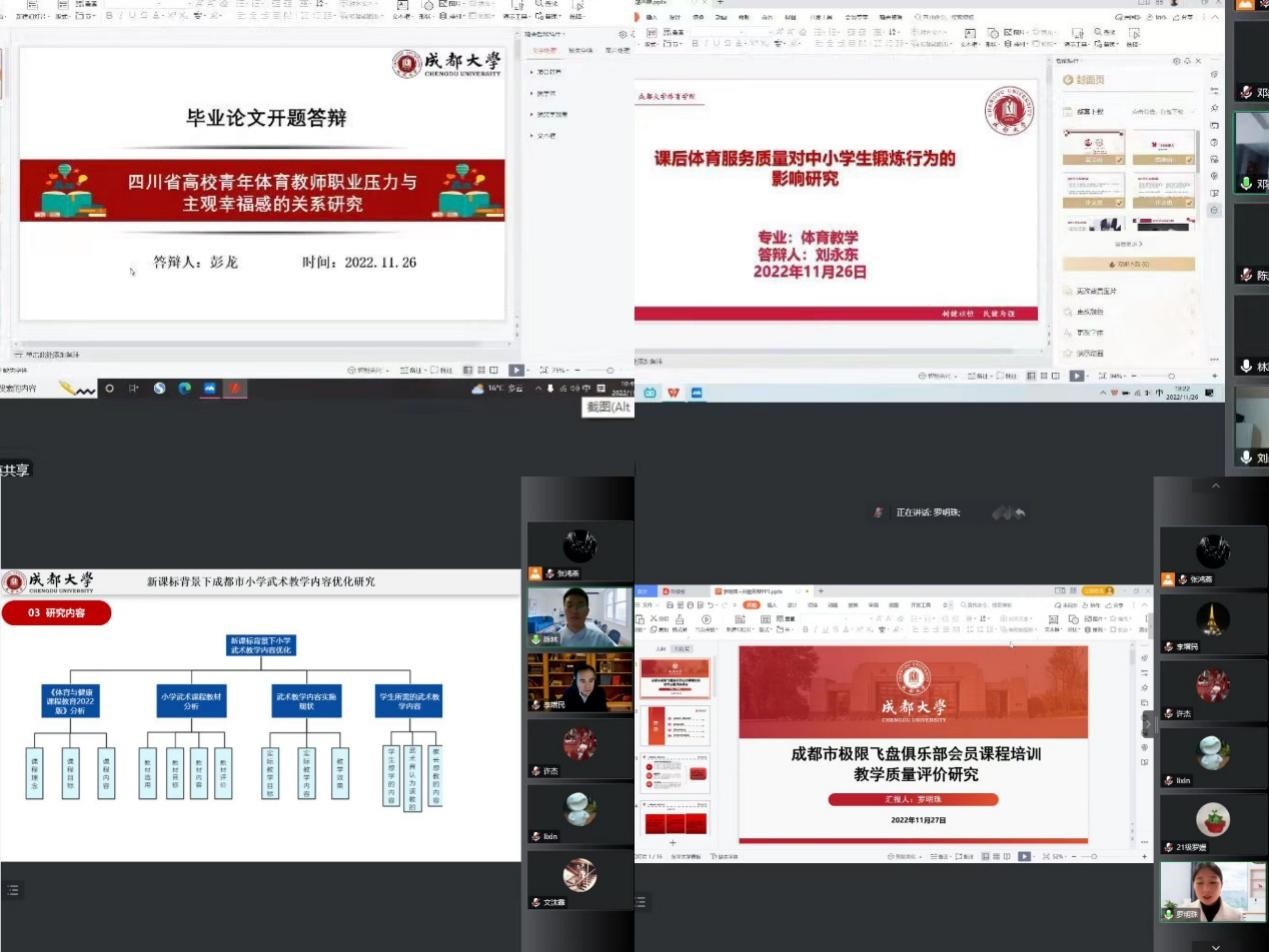
Task: Start slideshow from status bar in 彭龙 window
Action: pos(516,370)
